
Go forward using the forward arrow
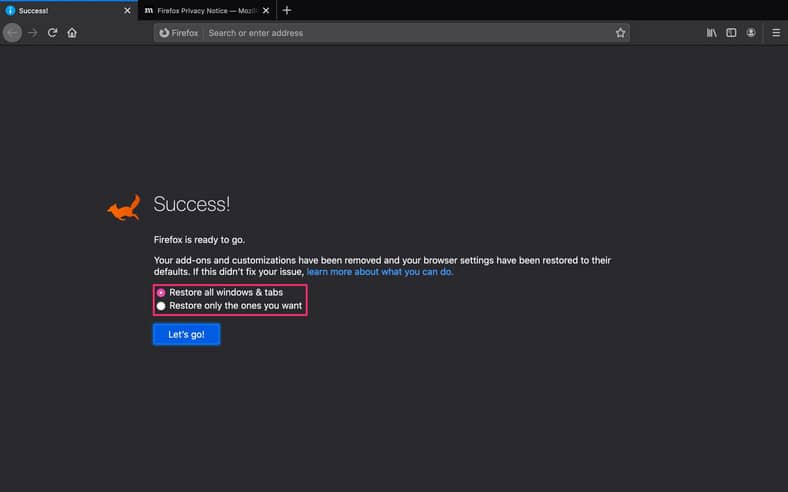click(x=33, y=33)
